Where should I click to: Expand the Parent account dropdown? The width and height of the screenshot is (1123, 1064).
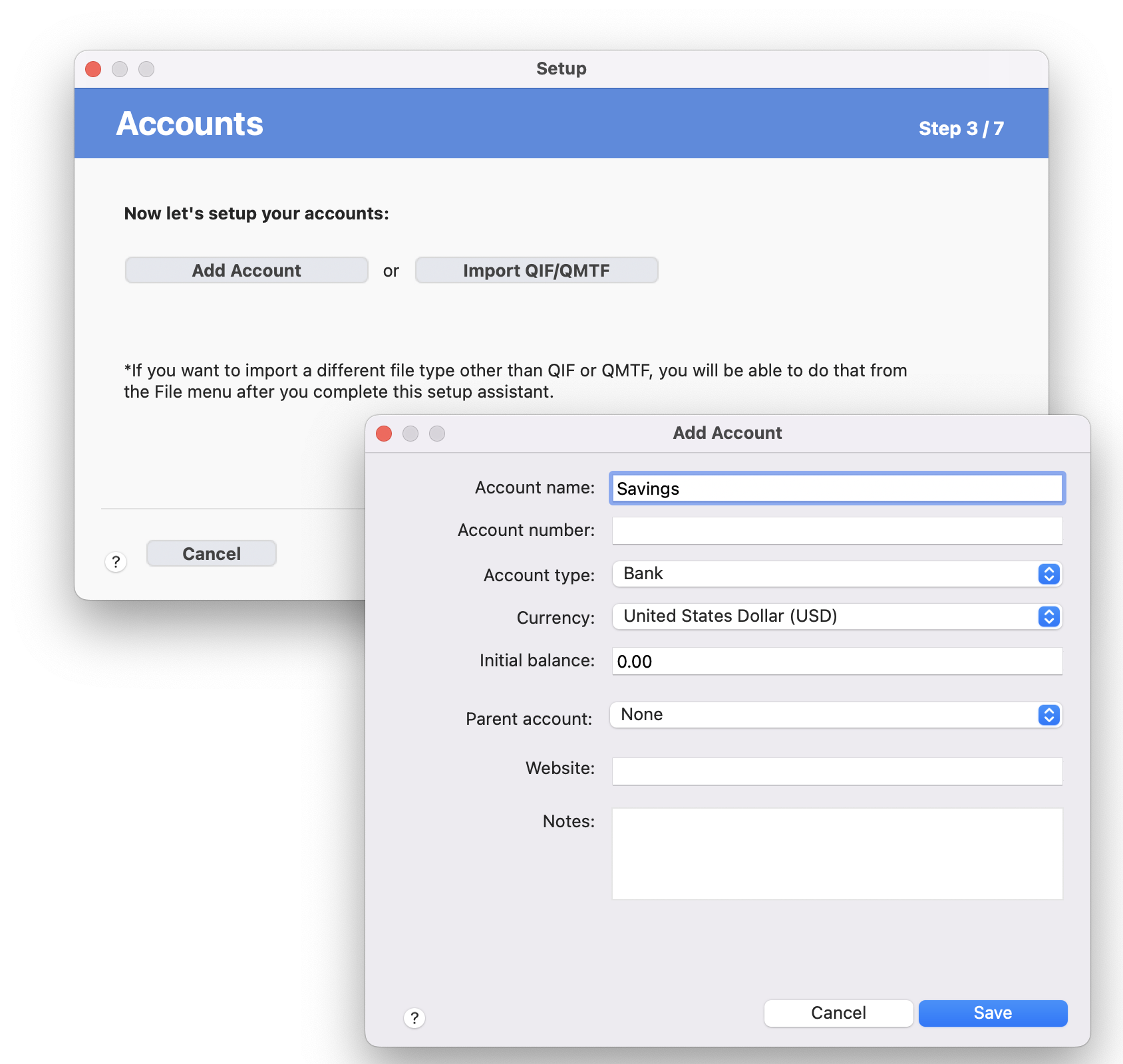coord(836,715)
